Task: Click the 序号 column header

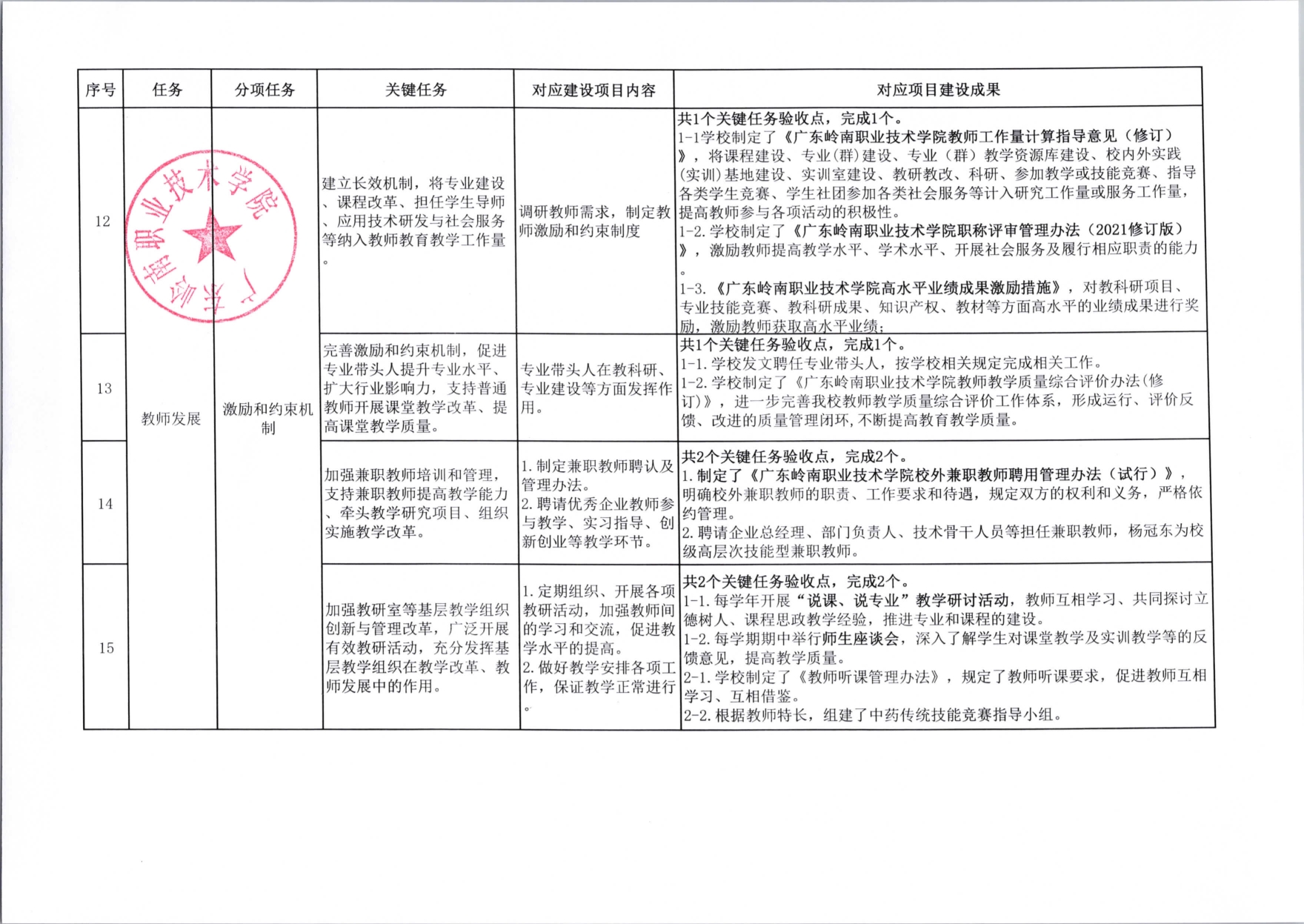Action: click(101, 90)
